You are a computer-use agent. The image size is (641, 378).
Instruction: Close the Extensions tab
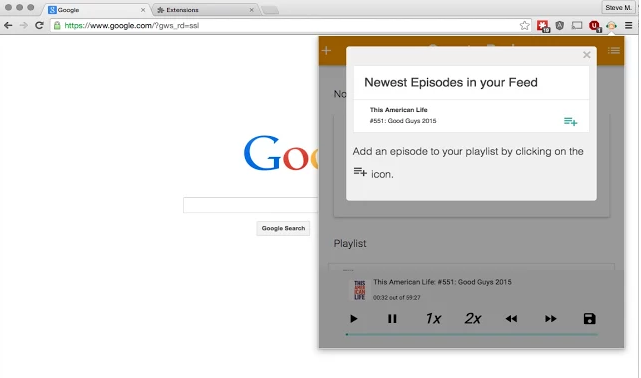point(251,10)
